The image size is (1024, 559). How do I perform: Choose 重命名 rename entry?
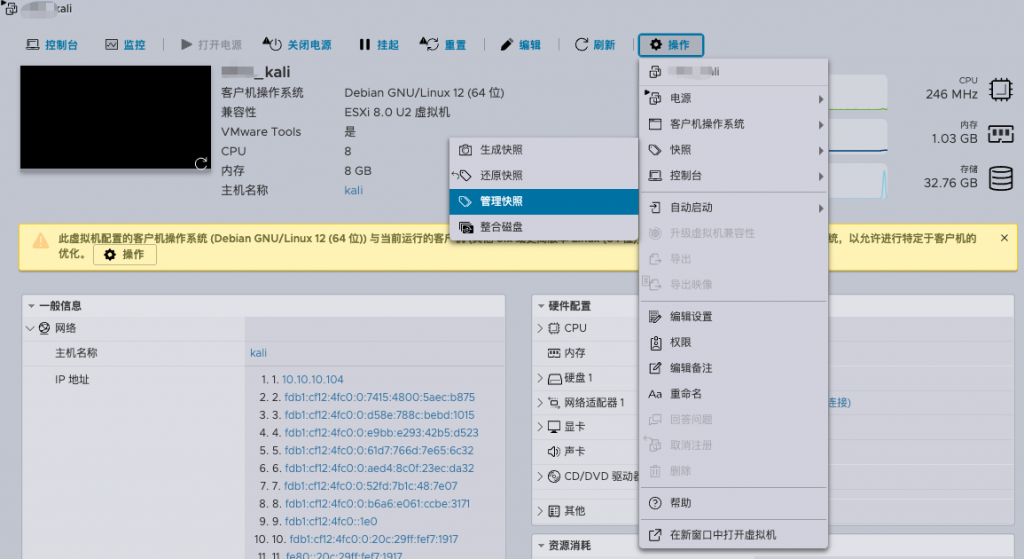pyautogui.click(x=733, y=393)
